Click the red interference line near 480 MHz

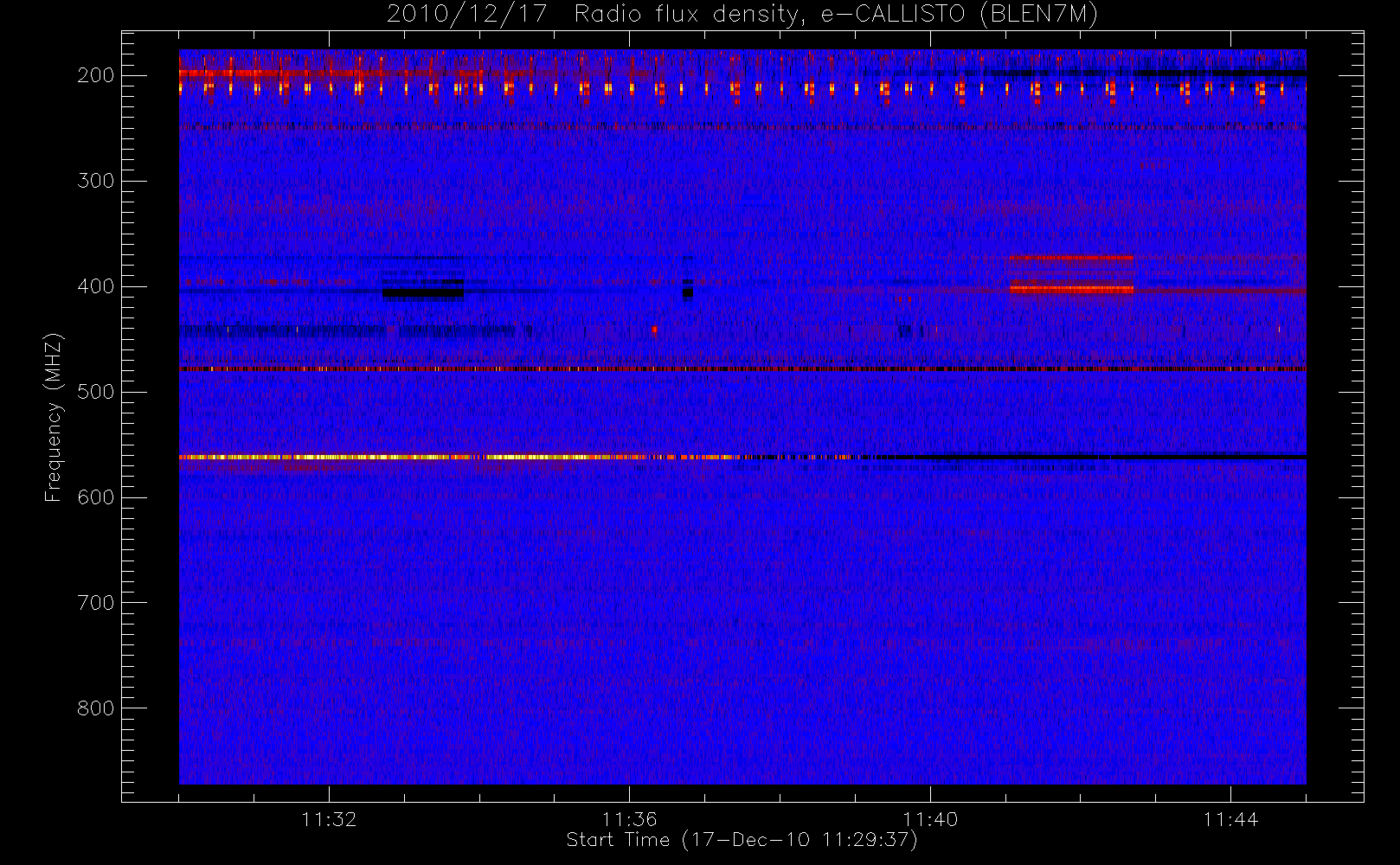point(742,369)
